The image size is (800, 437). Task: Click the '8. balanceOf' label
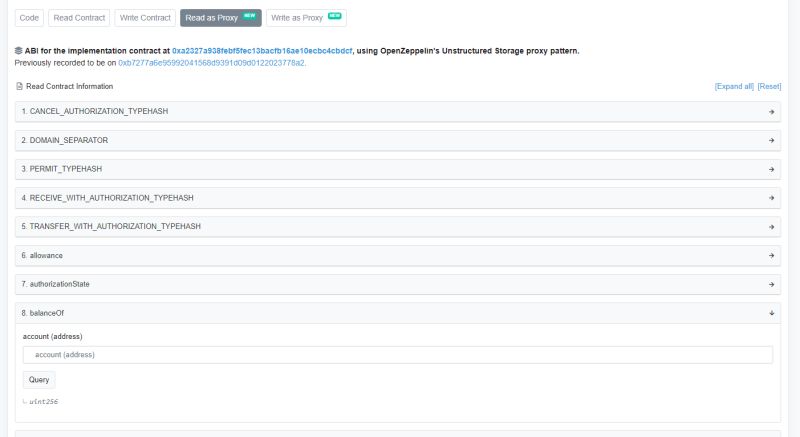coord(42,313)
